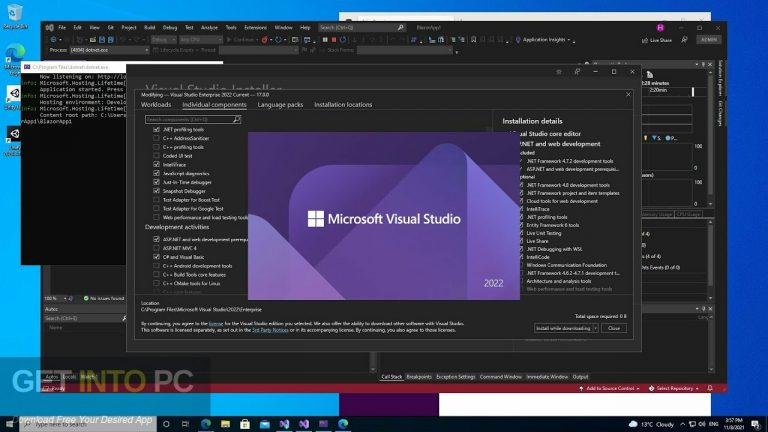768x432 pixels.
Task: Click the diagnostic tools vertical scrollbar
Action: click(x=711, y=138)
